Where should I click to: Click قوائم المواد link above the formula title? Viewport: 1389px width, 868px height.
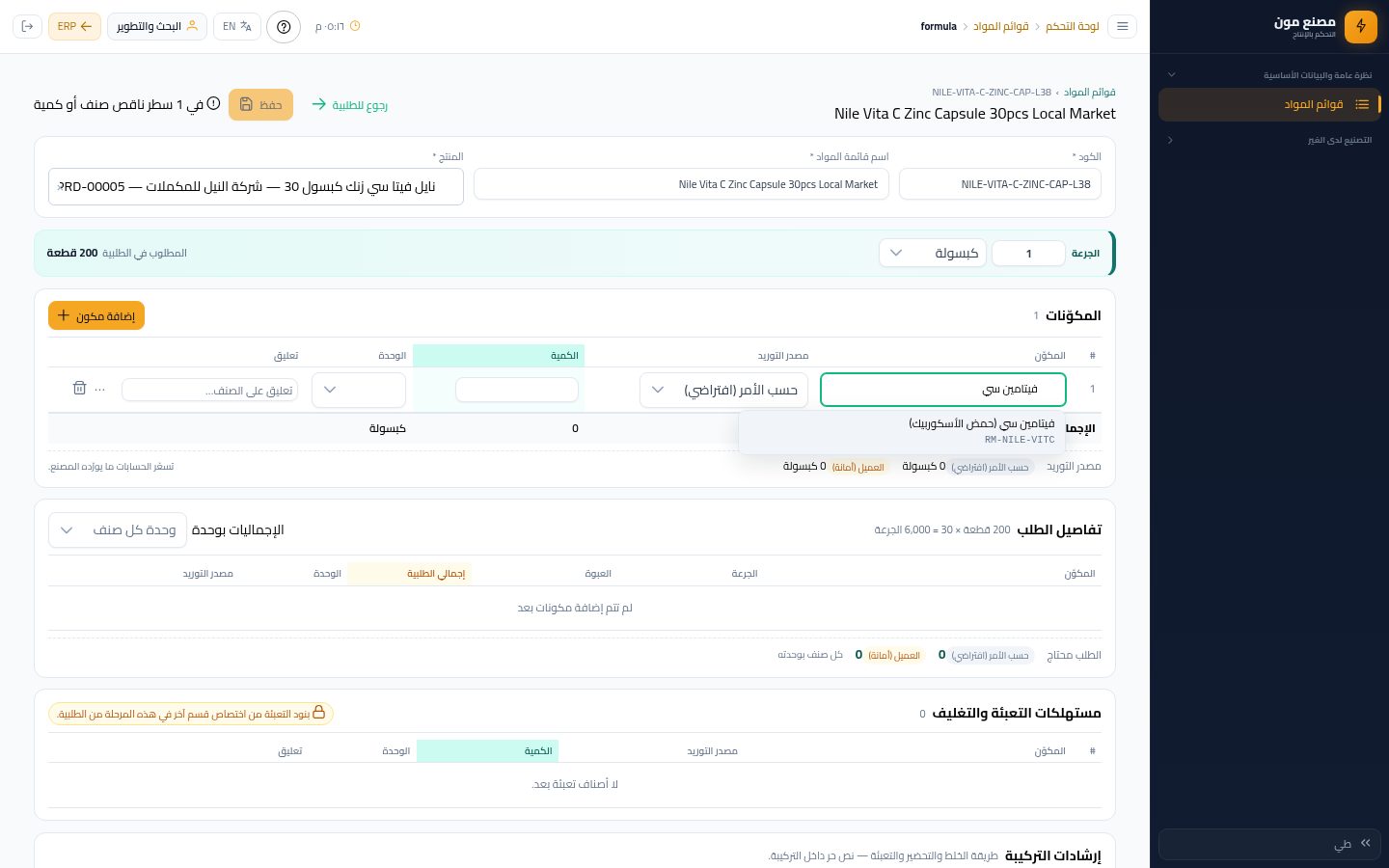(1090, 92)
